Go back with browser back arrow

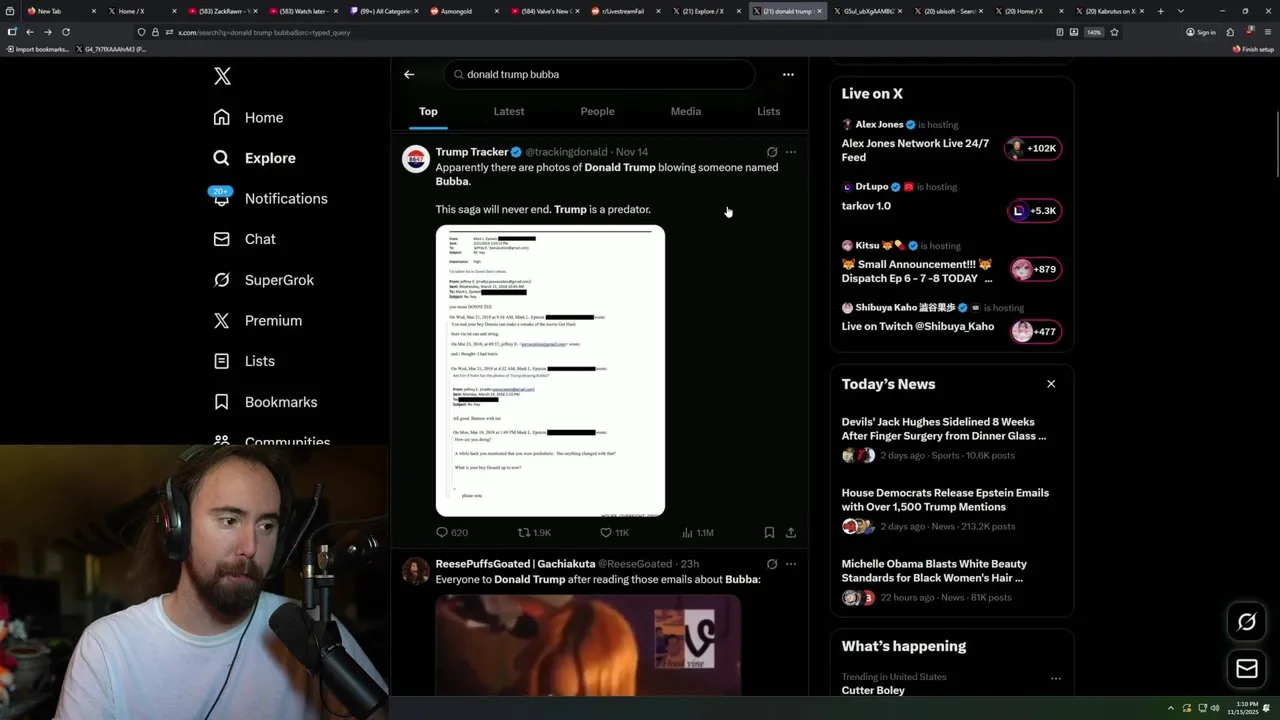(x=29, y=32)
